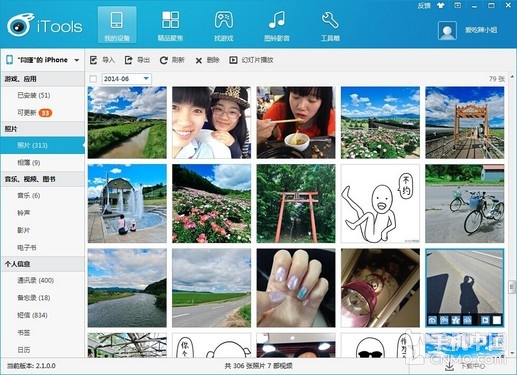Viewport: 517px width, 375px height.
Task: Click the version 2.1.0.0 status text
Action: pyautogui.click(x=31, y=366)
